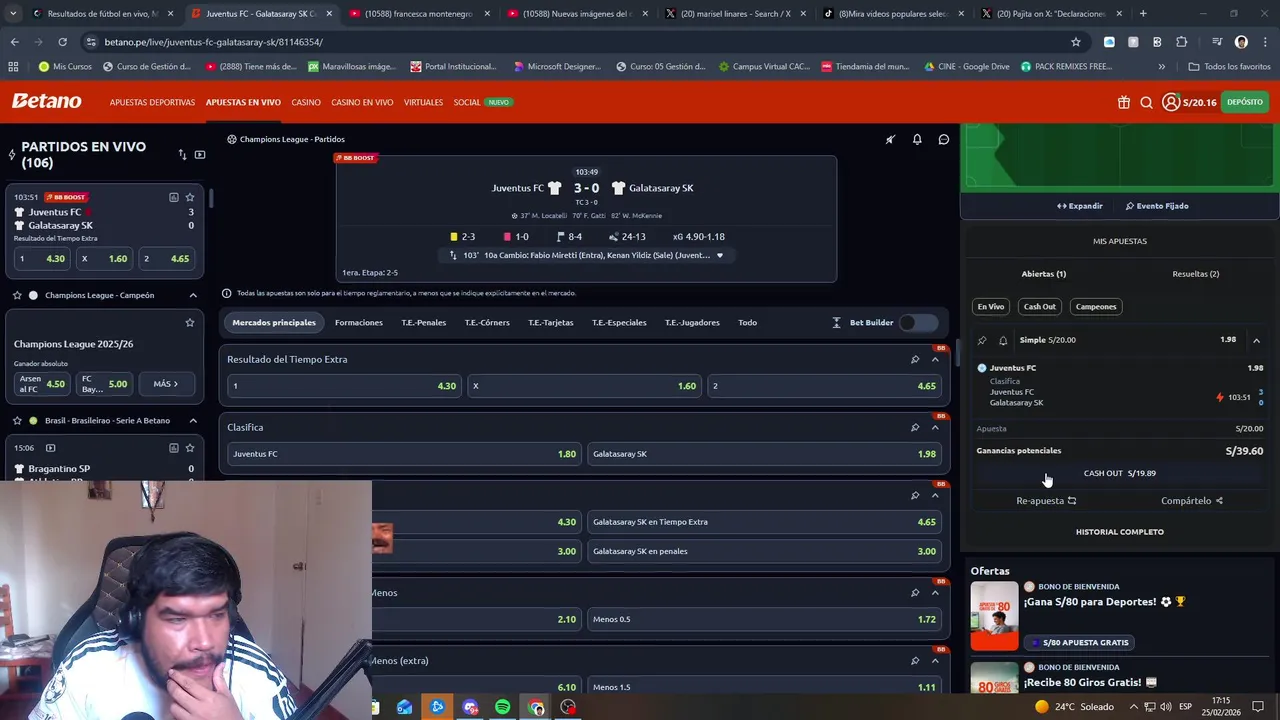This screenshot has width=1280, height=720.
Task: Pick draw X odds 1.60 in main market
Action: (585, 386)
